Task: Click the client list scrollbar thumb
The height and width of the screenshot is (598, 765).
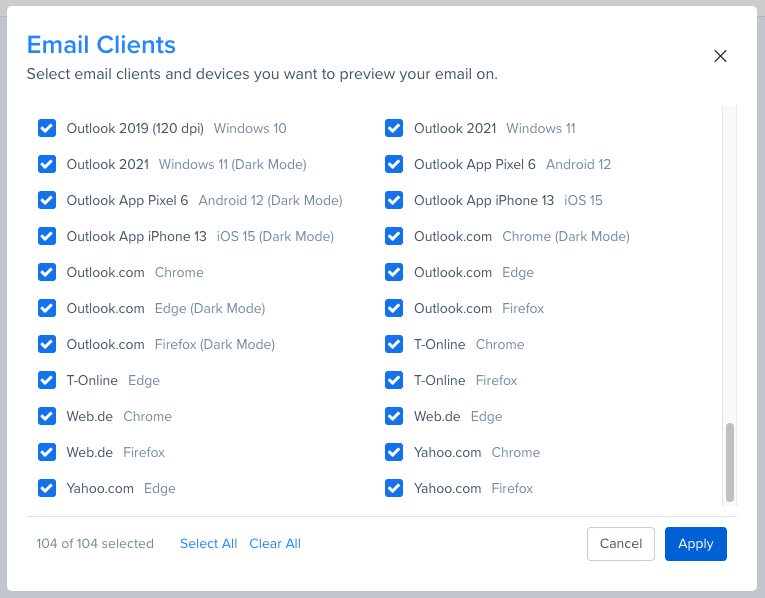Action: click(730, 462)
